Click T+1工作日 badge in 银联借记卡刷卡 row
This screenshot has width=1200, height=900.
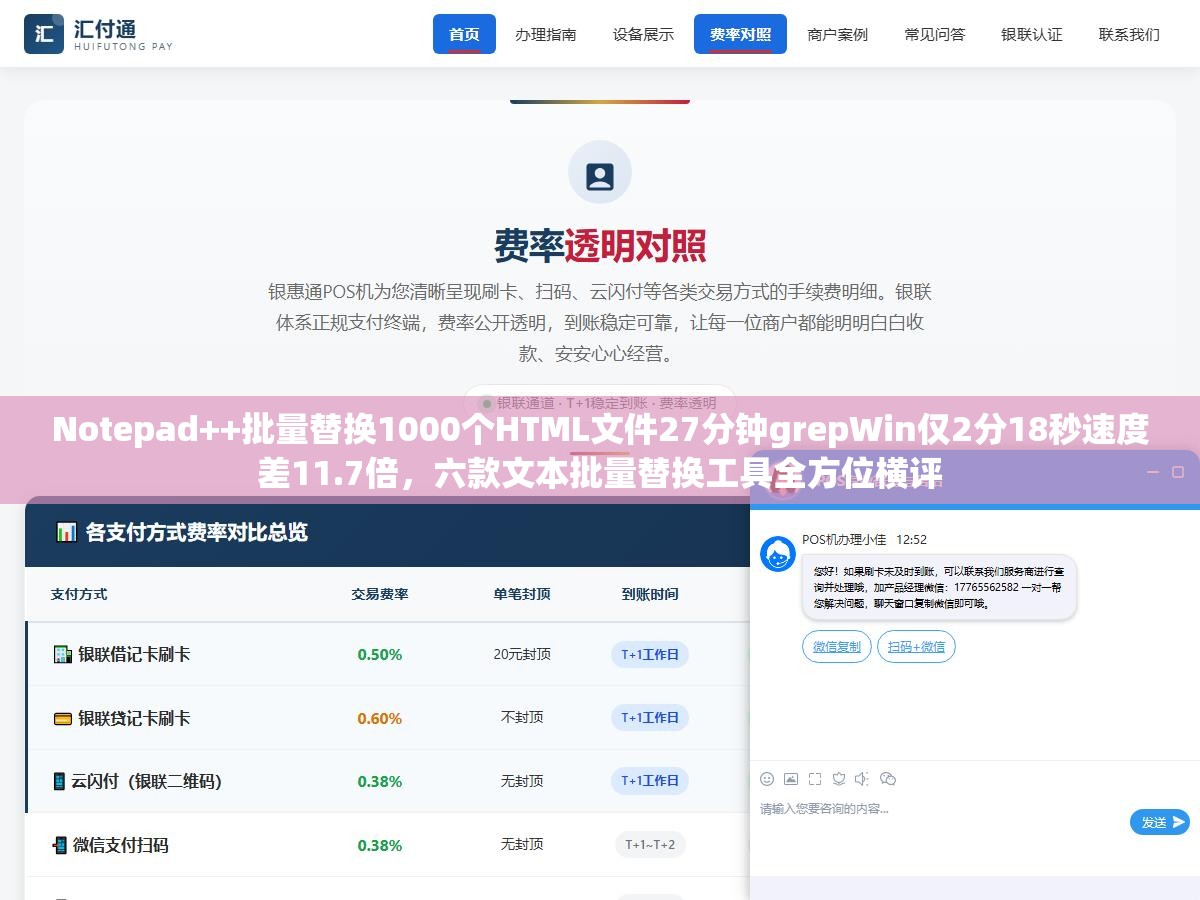click(x=650, y=655)
